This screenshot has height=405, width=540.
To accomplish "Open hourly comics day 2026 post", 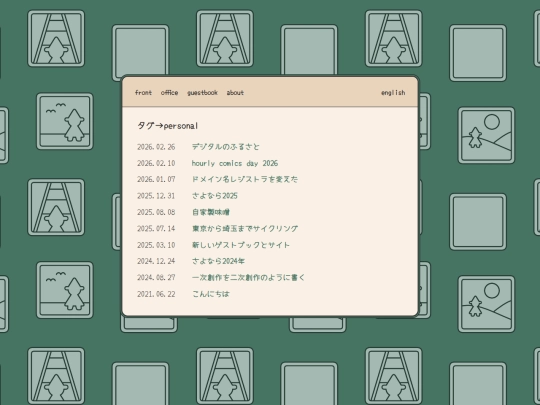I will point(235,163).
